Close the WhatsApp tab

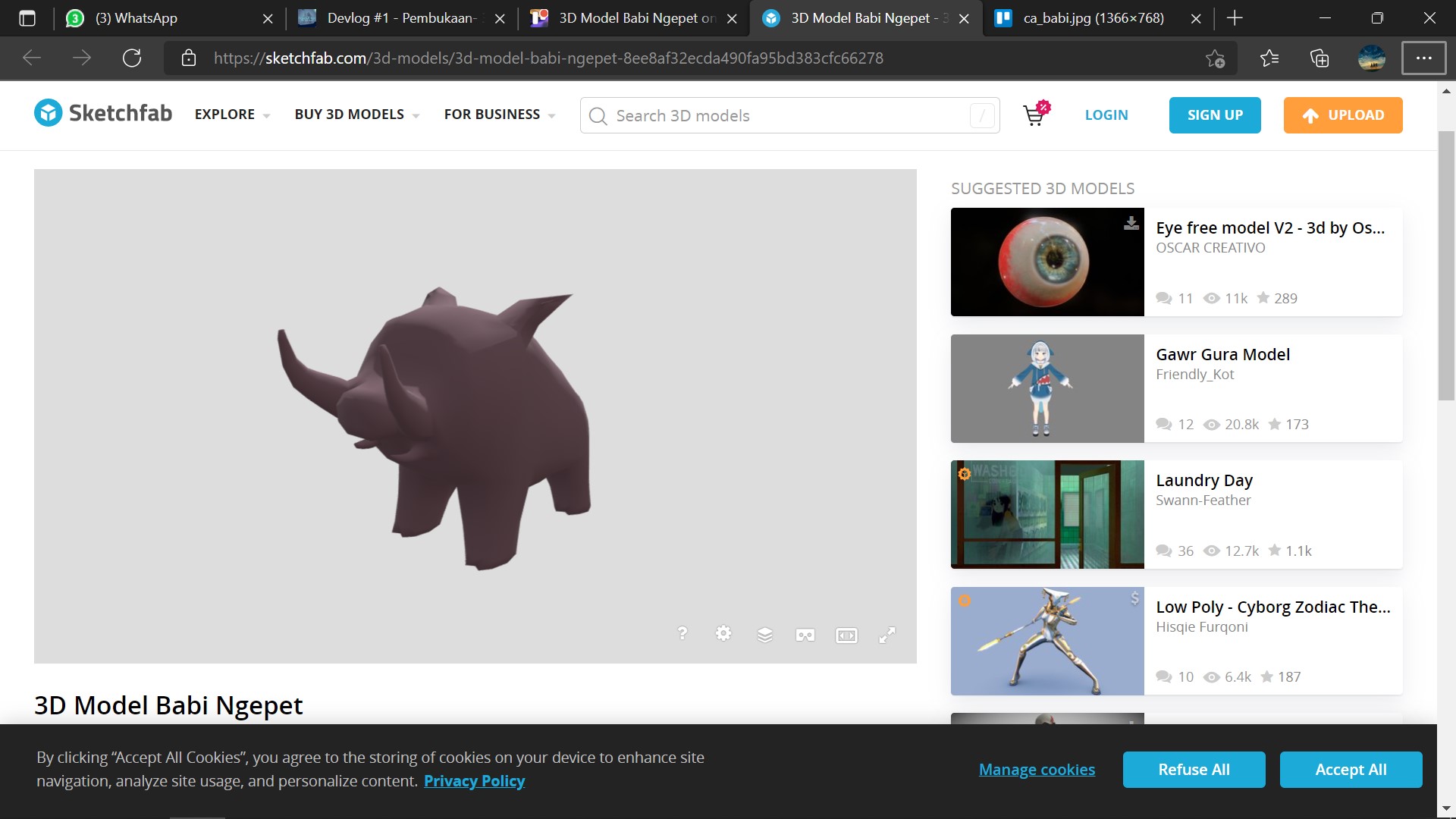click(268, 19)
